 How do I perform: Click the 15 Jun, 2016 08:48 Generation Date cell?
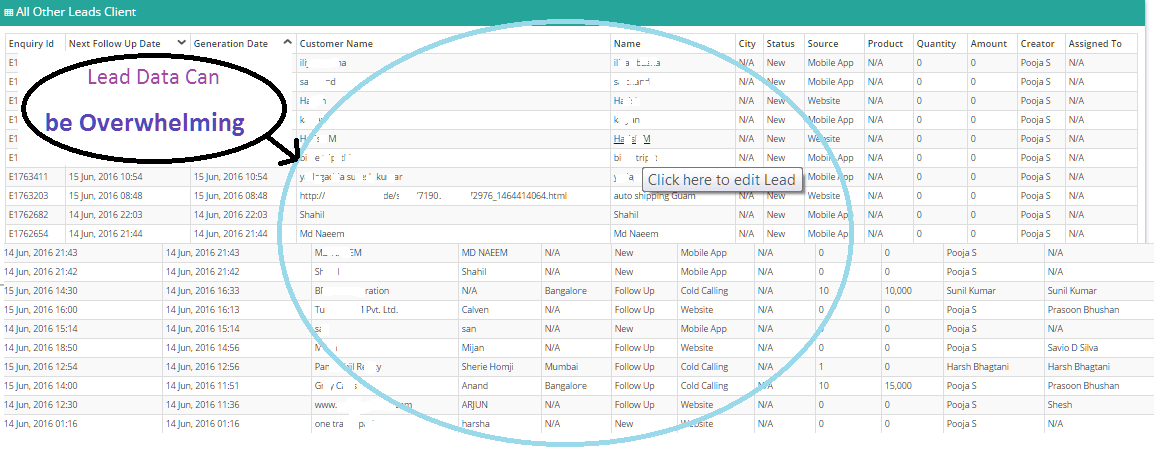(x=230, y=196)
